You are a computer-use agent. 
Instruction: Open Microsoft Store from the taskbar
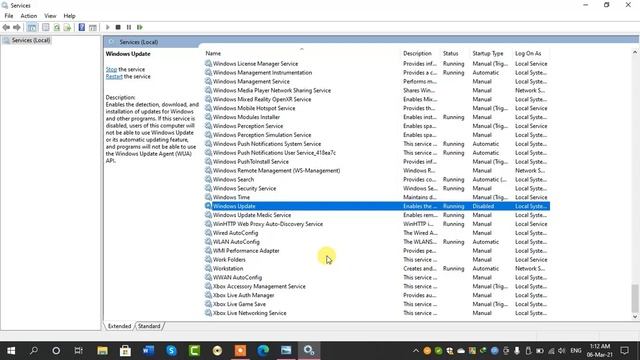125,351
